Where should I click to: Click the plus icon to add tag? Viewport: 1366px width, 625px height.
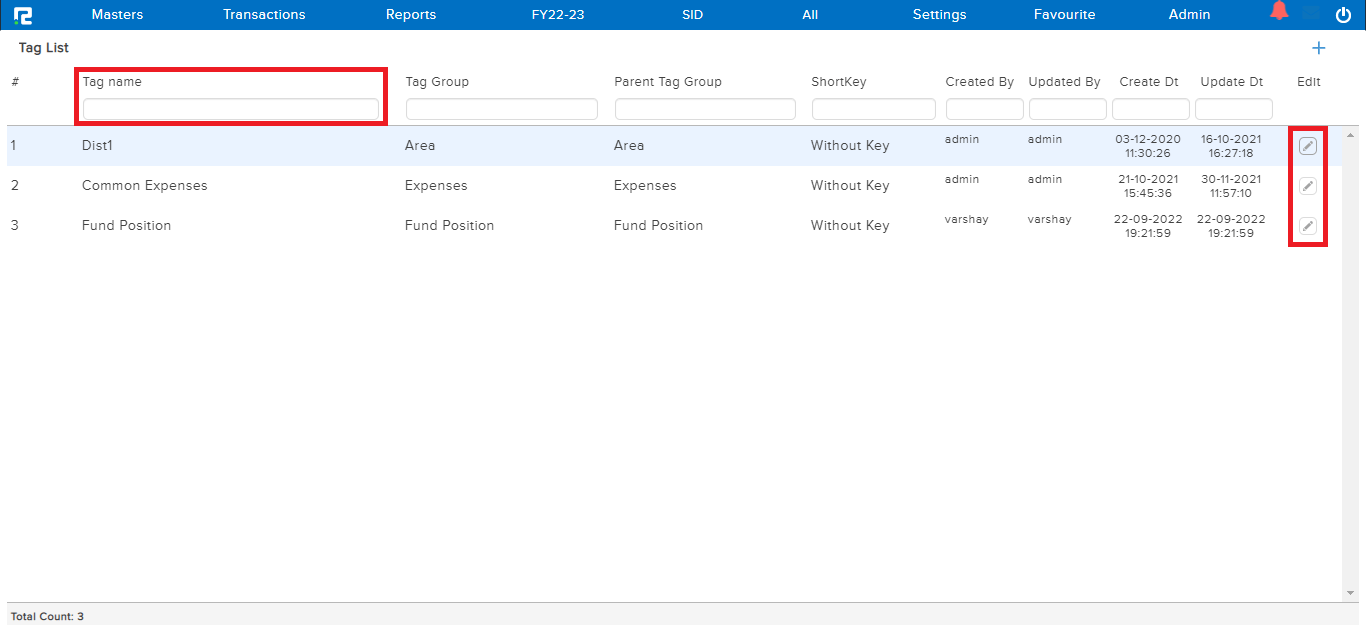point(1318,48)
